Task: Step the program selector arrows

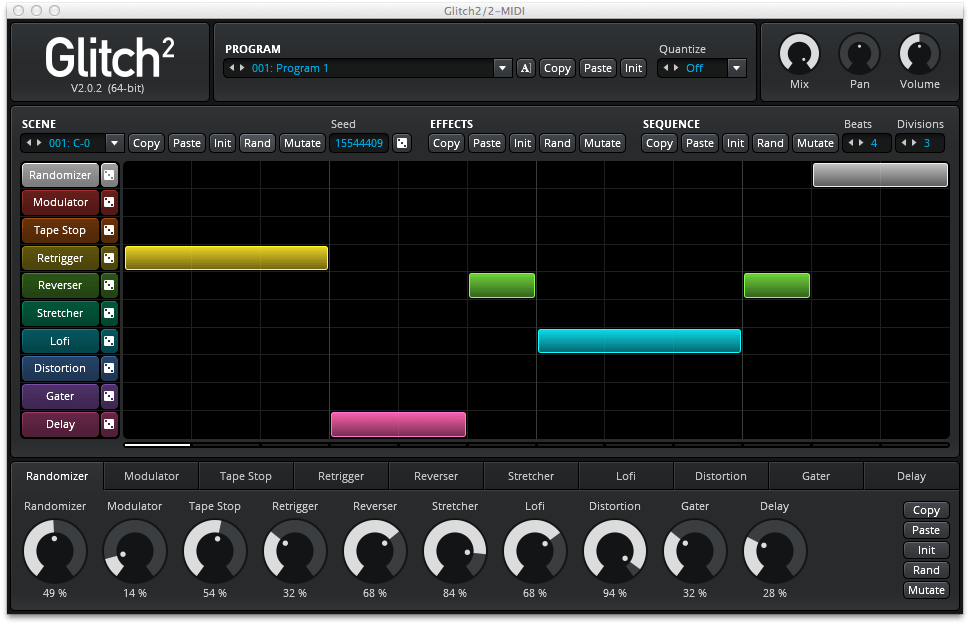Action: pos(237,68)
